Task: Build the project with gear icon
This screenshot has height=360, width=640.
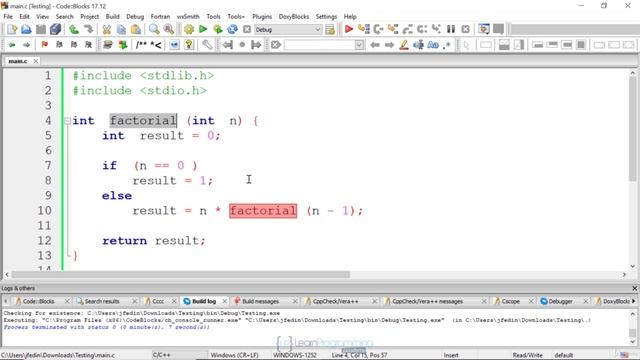Action: (x=189, y=29)
